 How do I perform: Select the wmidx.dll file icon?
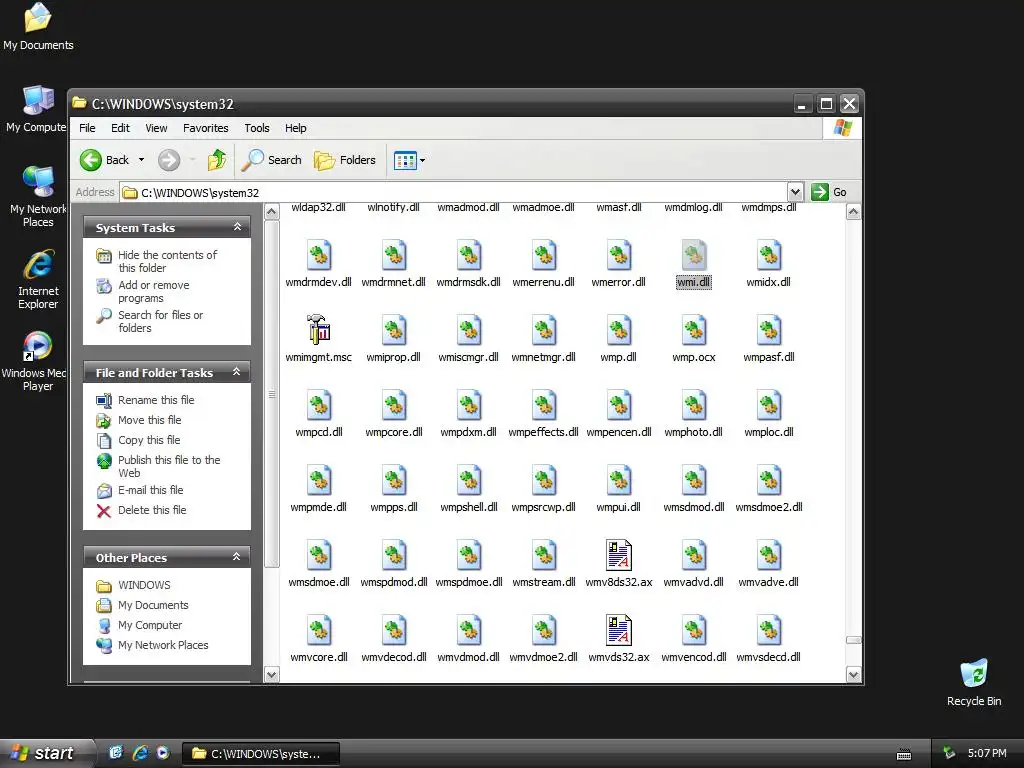click(769, 254)
